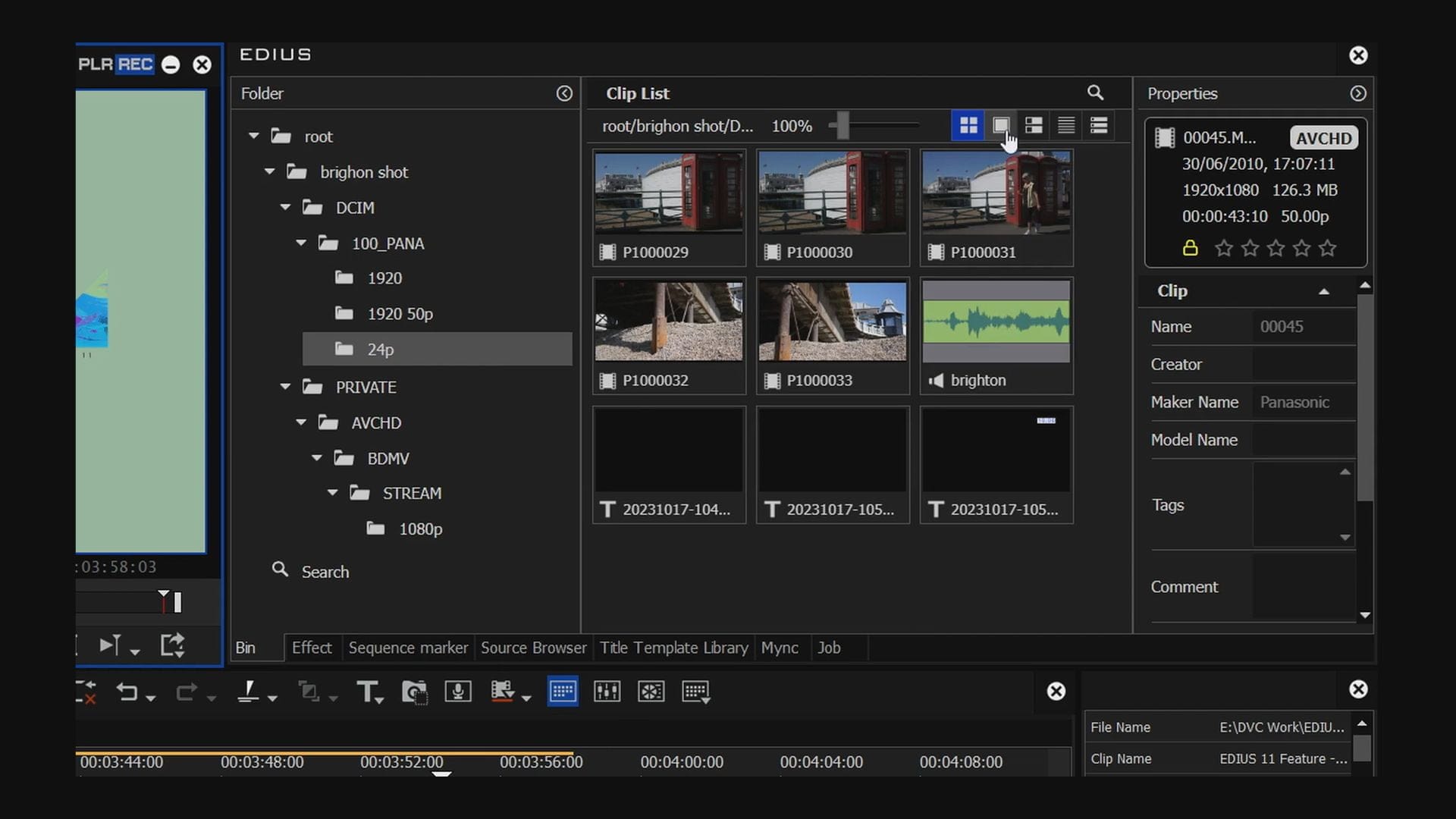Search the Clip List with magnifier icon

(x=1095, y=93)
